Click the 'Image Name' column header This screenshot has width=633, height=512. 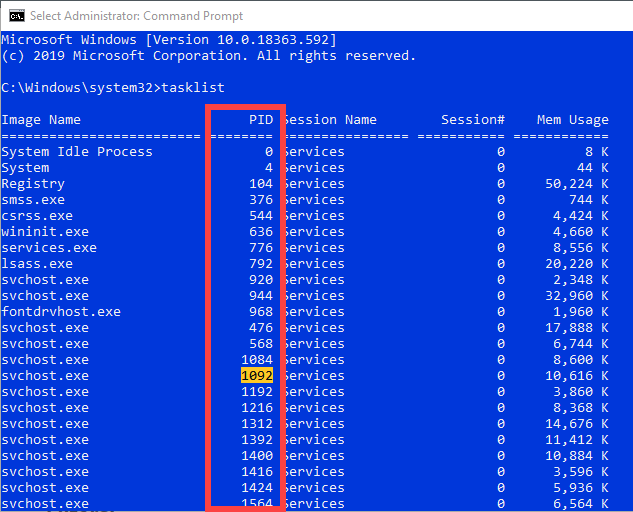point(41,120)
